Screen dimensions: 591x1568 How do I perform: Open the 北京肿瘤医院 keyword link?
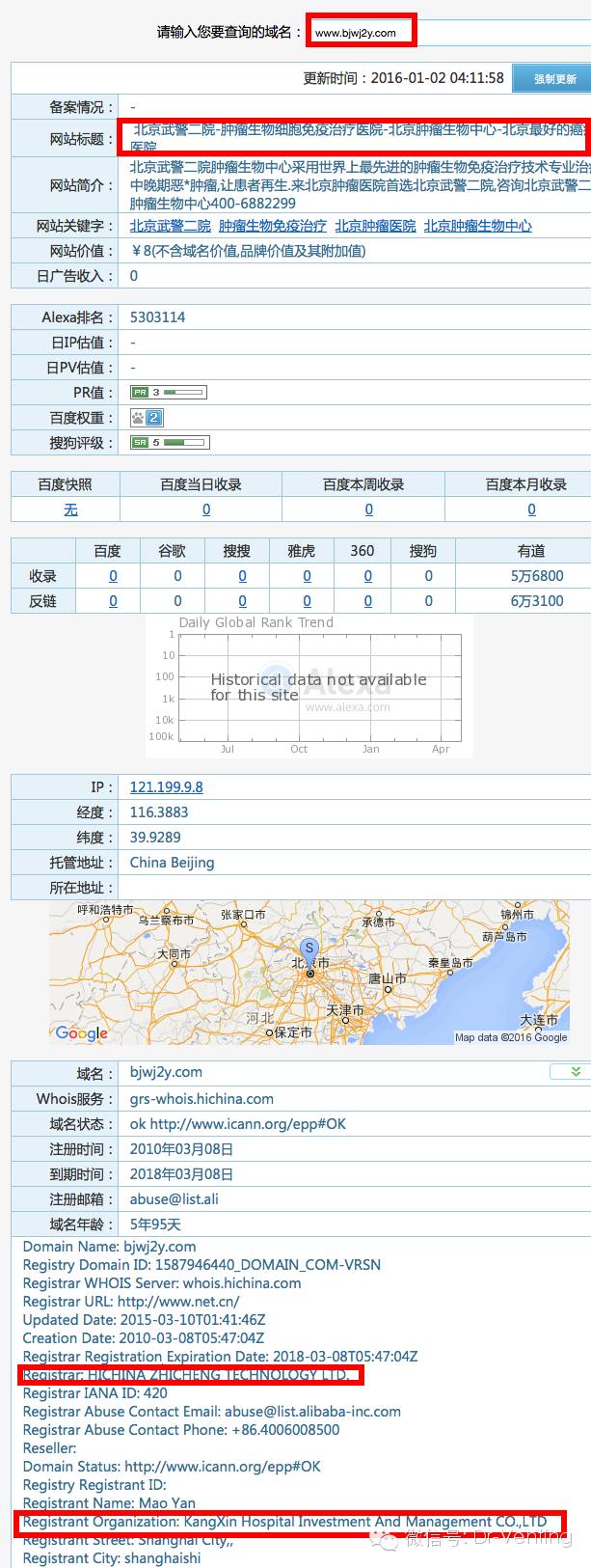tap(375, 226)
